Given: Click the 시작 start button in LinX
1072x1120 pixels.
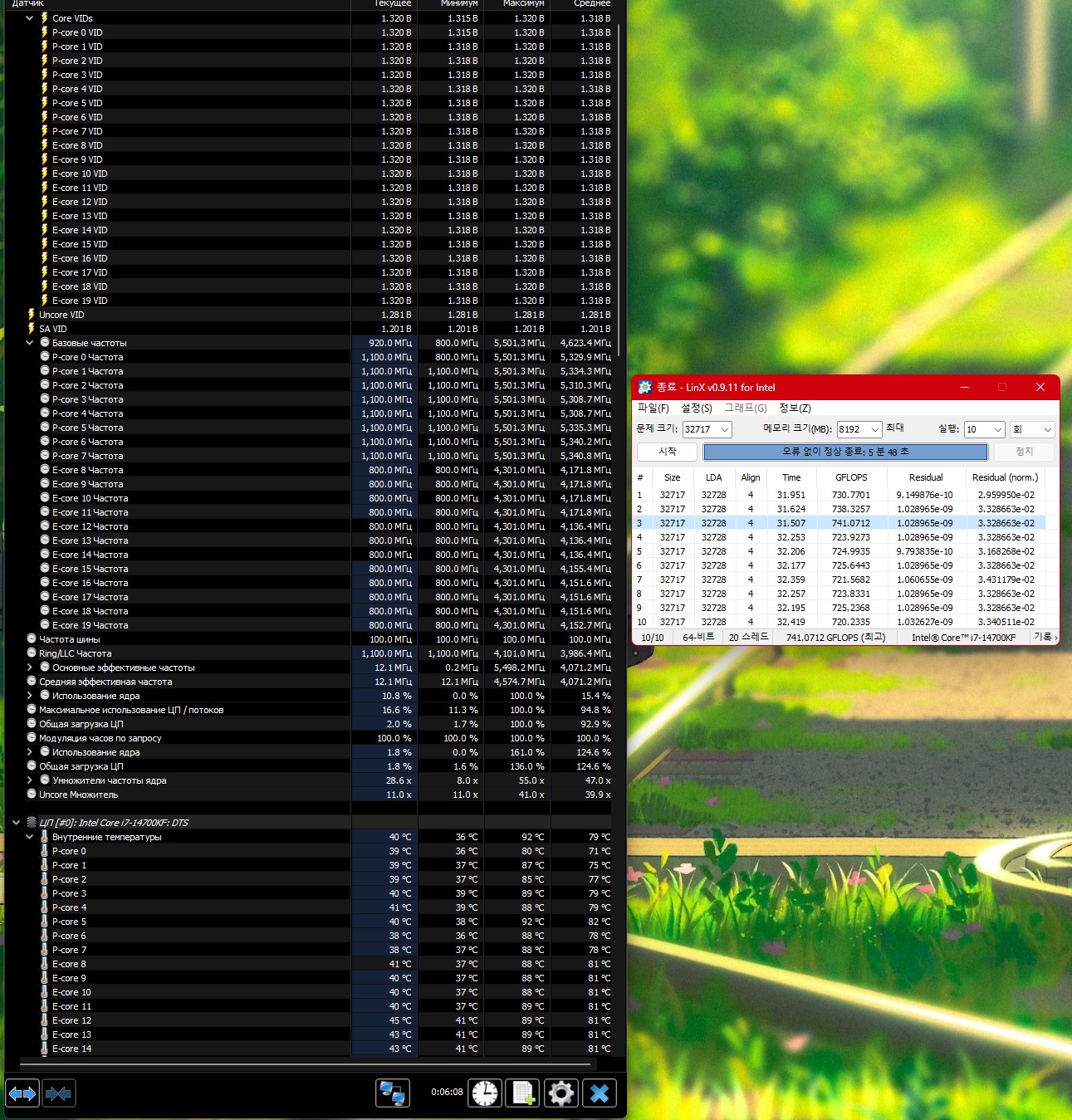Looking at the screenshot, I should tap(667, 451).
